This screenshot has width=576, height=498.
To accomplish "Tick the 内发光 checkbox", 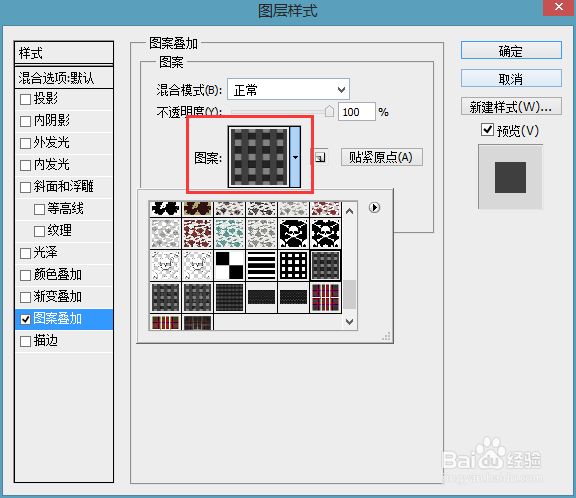I will (x=25, y=165).
